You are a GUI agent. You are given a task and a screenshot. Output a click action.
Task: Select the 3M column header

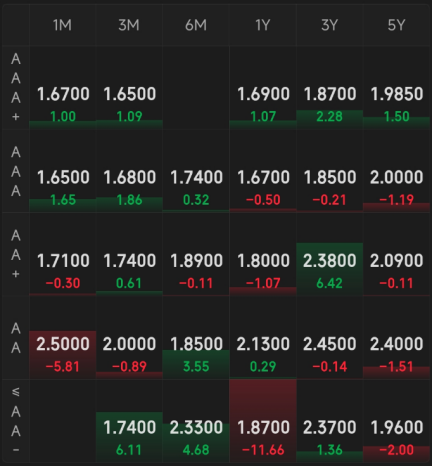[x=129, y=25]
